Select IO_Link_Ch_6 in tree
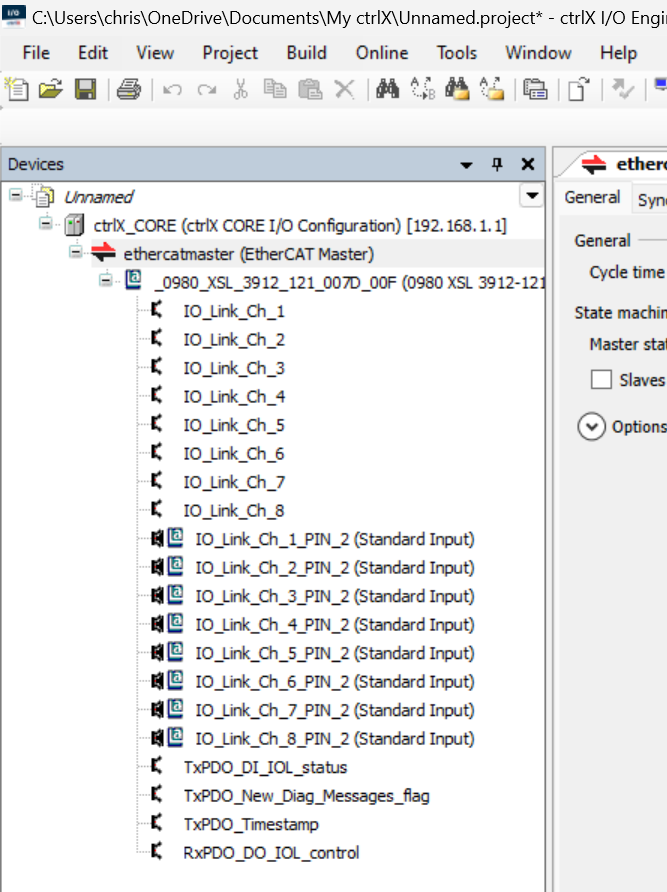667x892 pixels. (234, 453)
